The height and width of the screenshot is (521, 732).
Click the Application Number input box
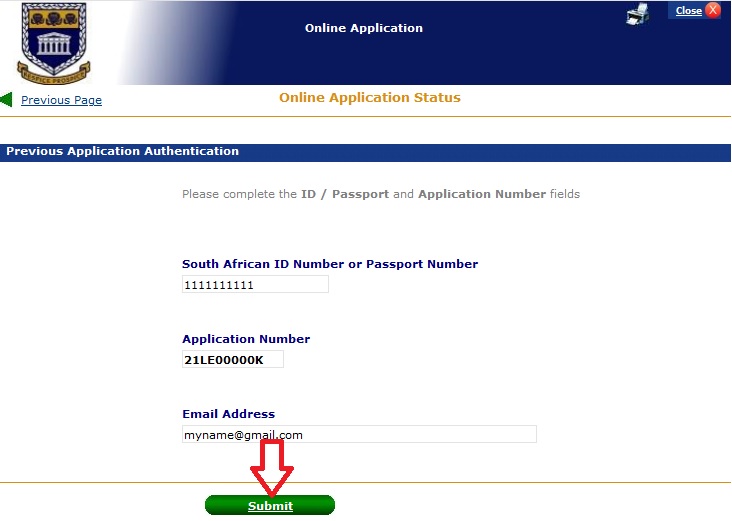pos(233,359)
